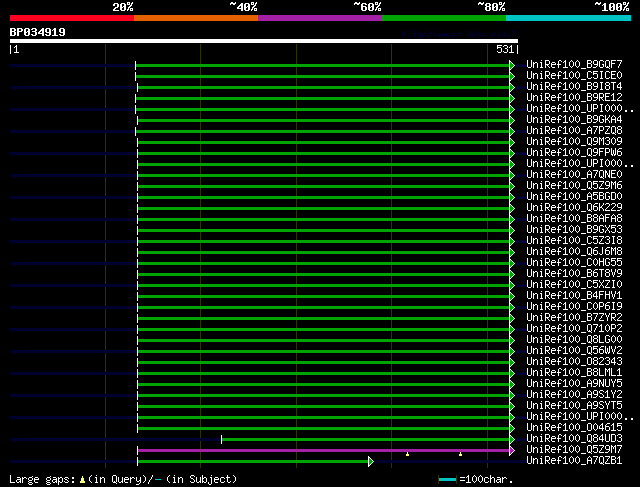Select the UniRef100_B8LML1 label

(x=574, y=373)
